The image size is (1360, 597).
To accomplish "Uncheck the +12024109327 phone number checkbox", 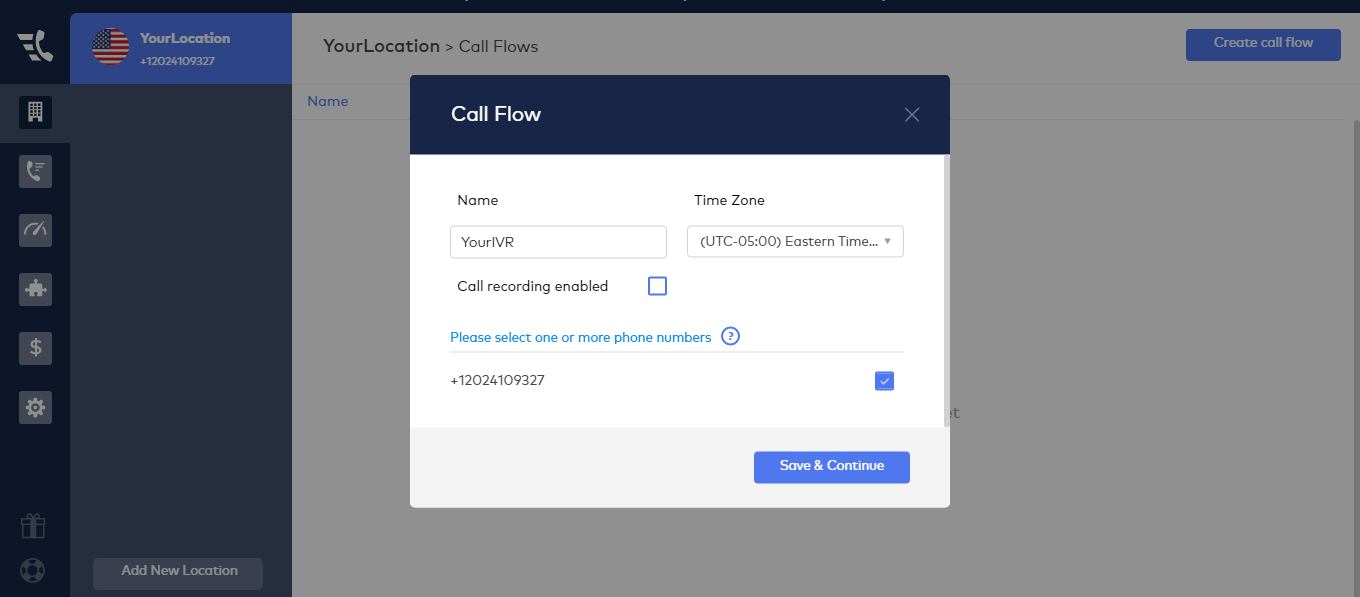I will (884, 381).
